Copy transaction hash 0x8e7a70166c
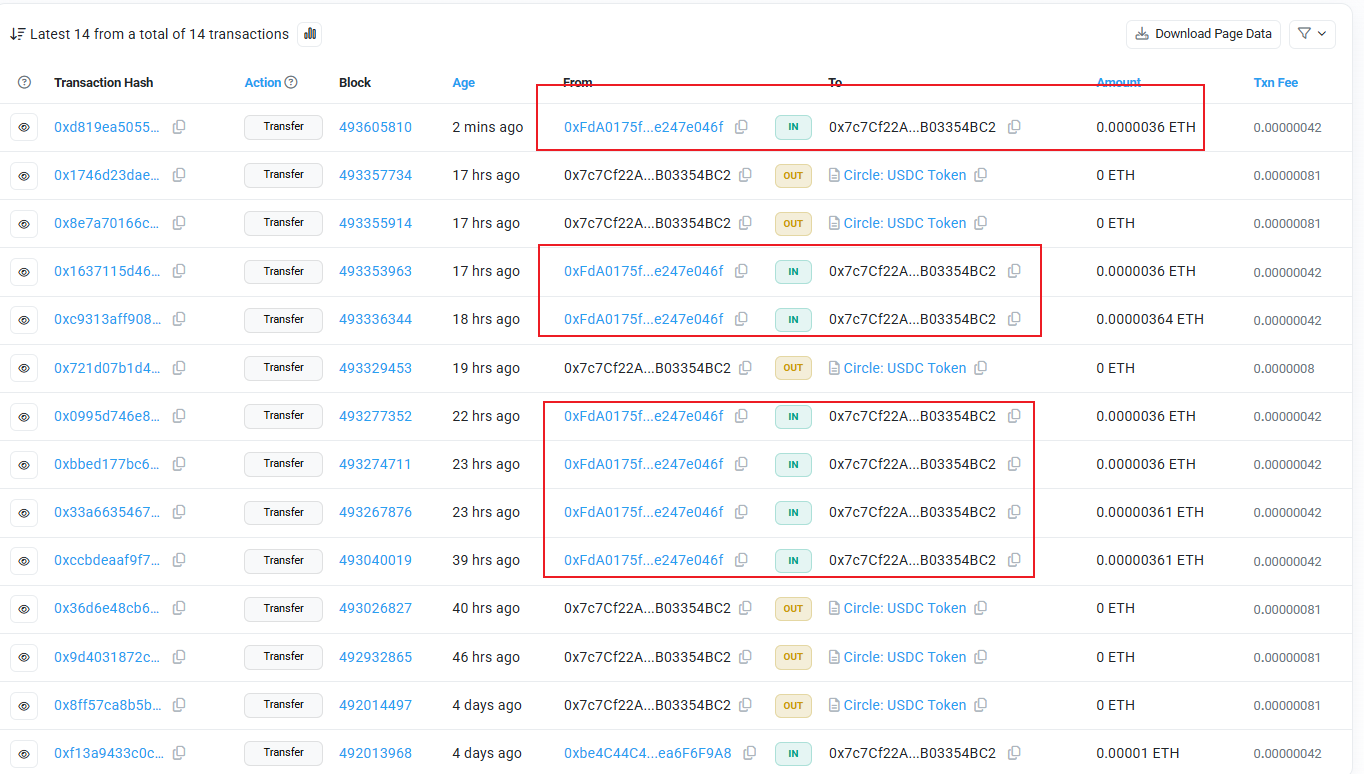1364x774 pixels. click(x=179, y=223)
